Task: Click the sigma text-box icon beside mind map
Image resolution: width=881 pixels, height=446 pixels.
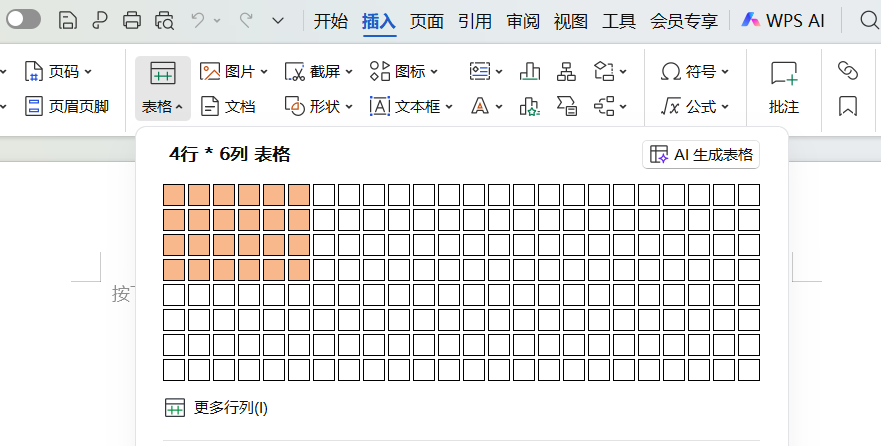Action: tap(566, 106)
